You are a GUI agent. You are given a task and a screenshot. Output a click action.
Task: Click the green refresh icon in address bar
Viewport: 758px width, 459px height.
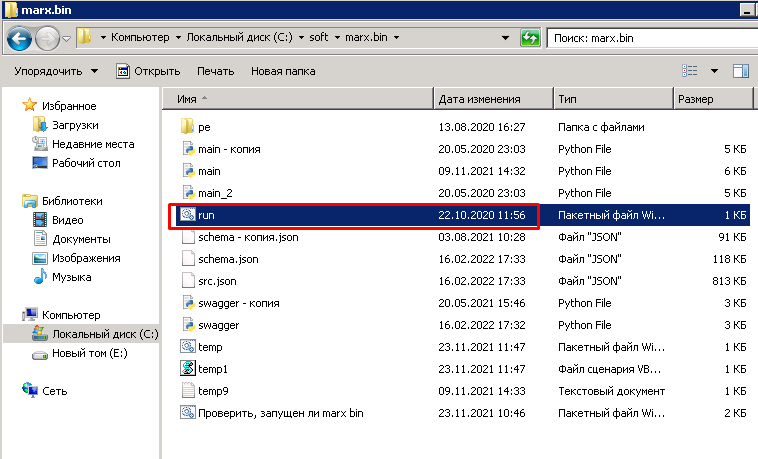(530, 38)
